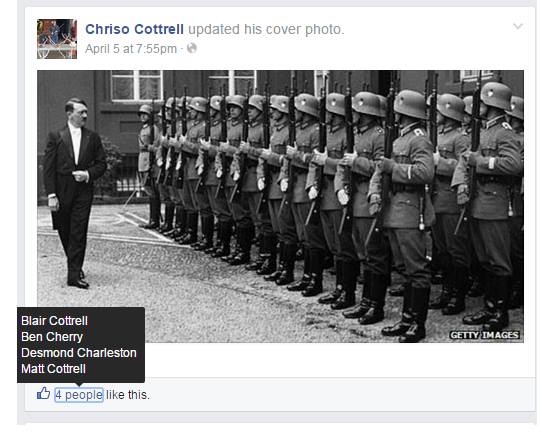Click the leftmost building window in the photo
Image resolution: width=542 pixels, height=434 pixels.
pos(137,85)
